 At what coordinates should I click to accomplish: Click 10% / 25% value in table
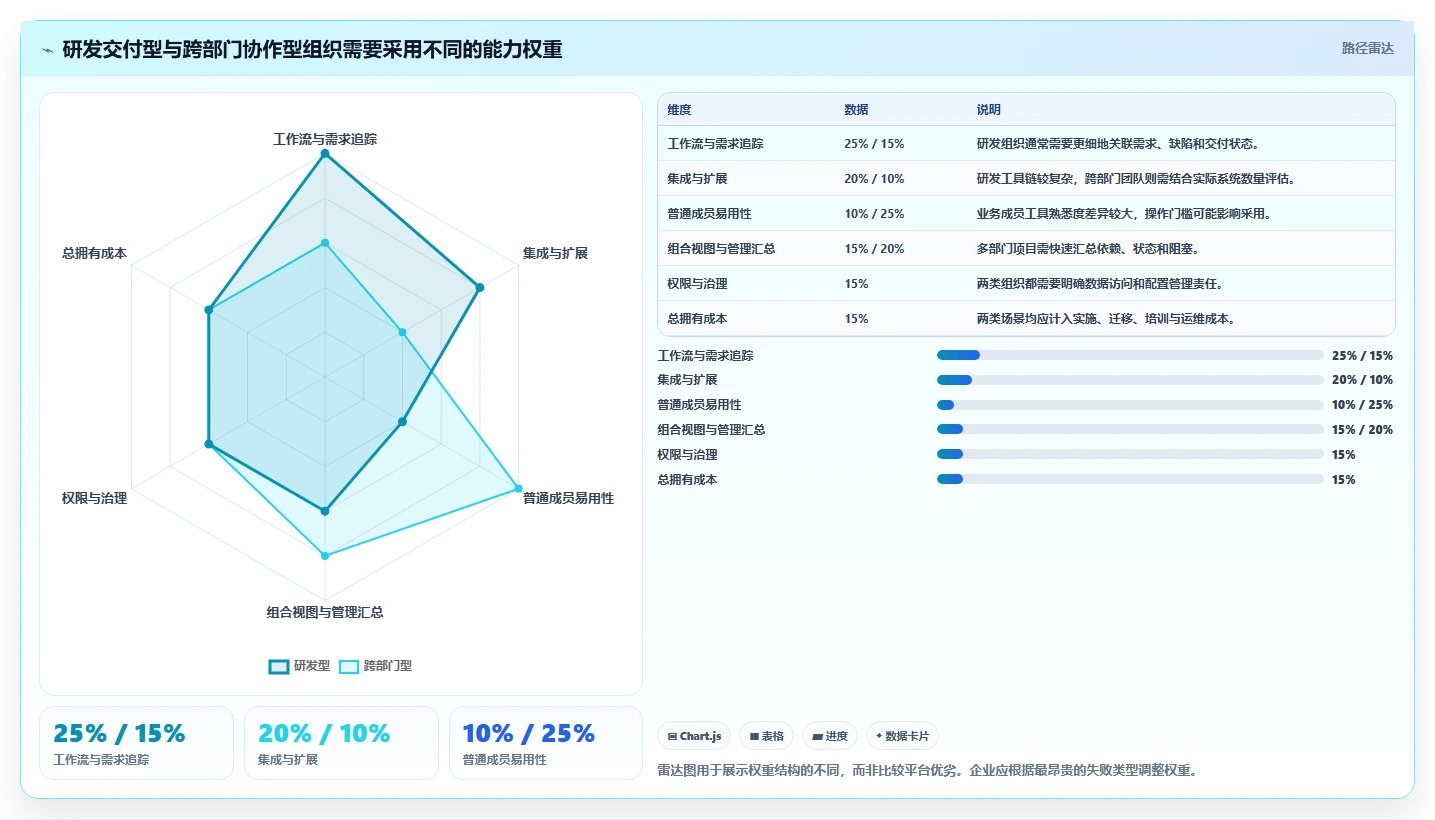[x=874, y=213]
